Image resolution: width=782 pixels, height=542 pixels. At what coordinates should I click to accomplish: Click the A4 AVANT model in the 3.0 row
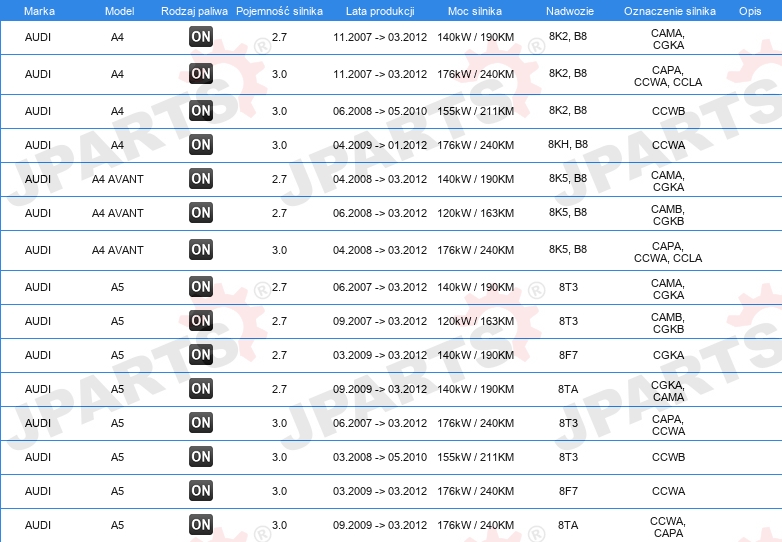118,250
